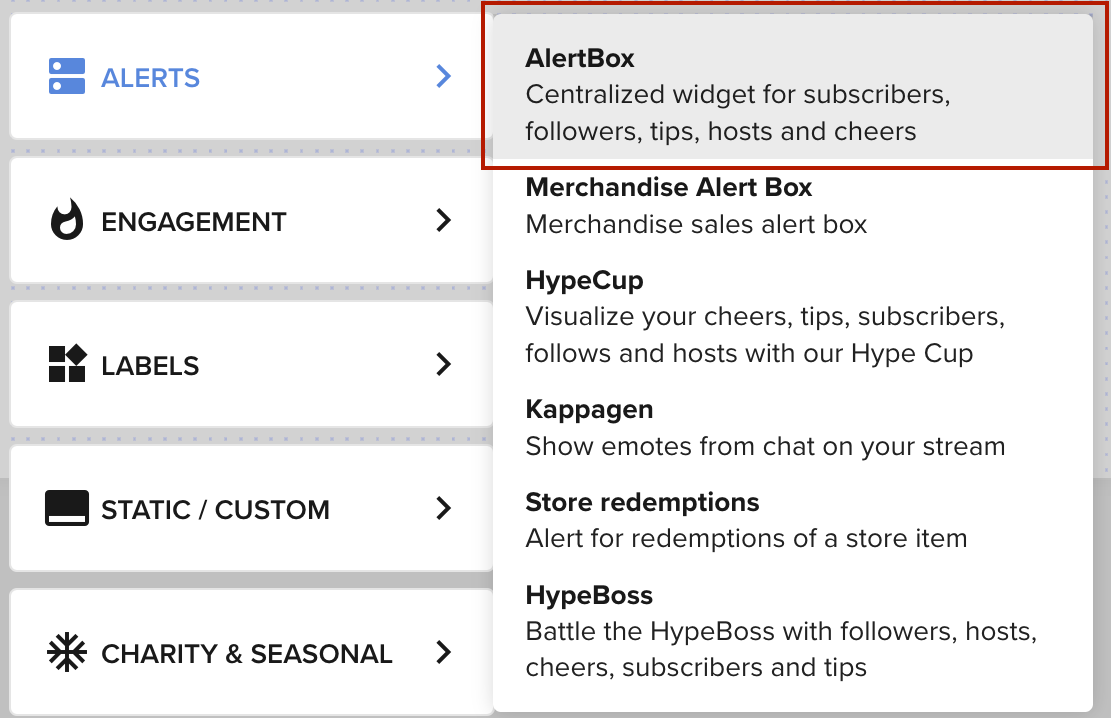This screenshot has height=718, width=1111.
Task: Click the 'Centralized widget for subscribers' description
Action: (x=738, y=113)
